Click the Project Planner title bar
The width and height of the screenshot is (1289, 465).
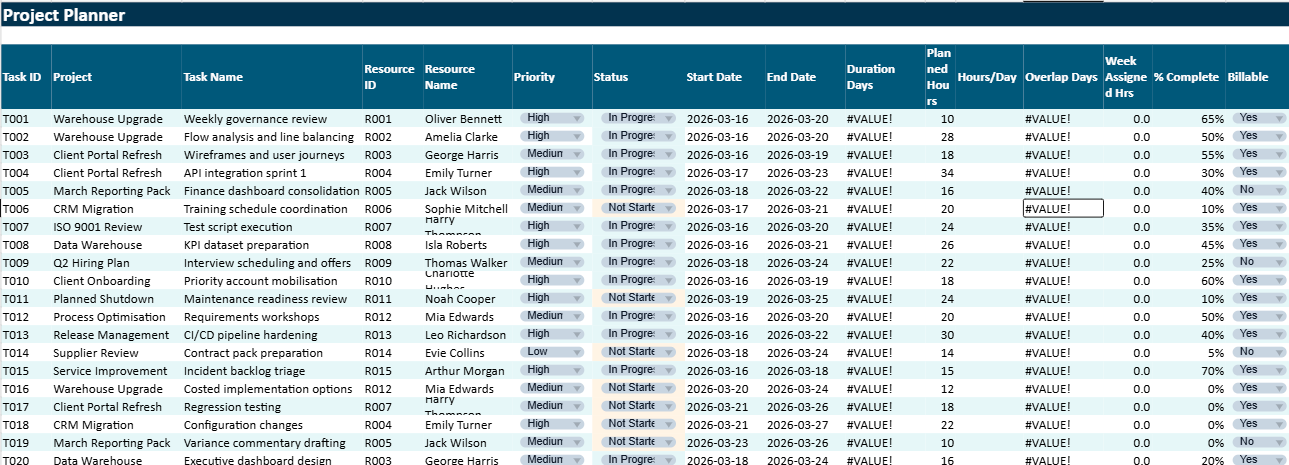click(x=644, y=15)
